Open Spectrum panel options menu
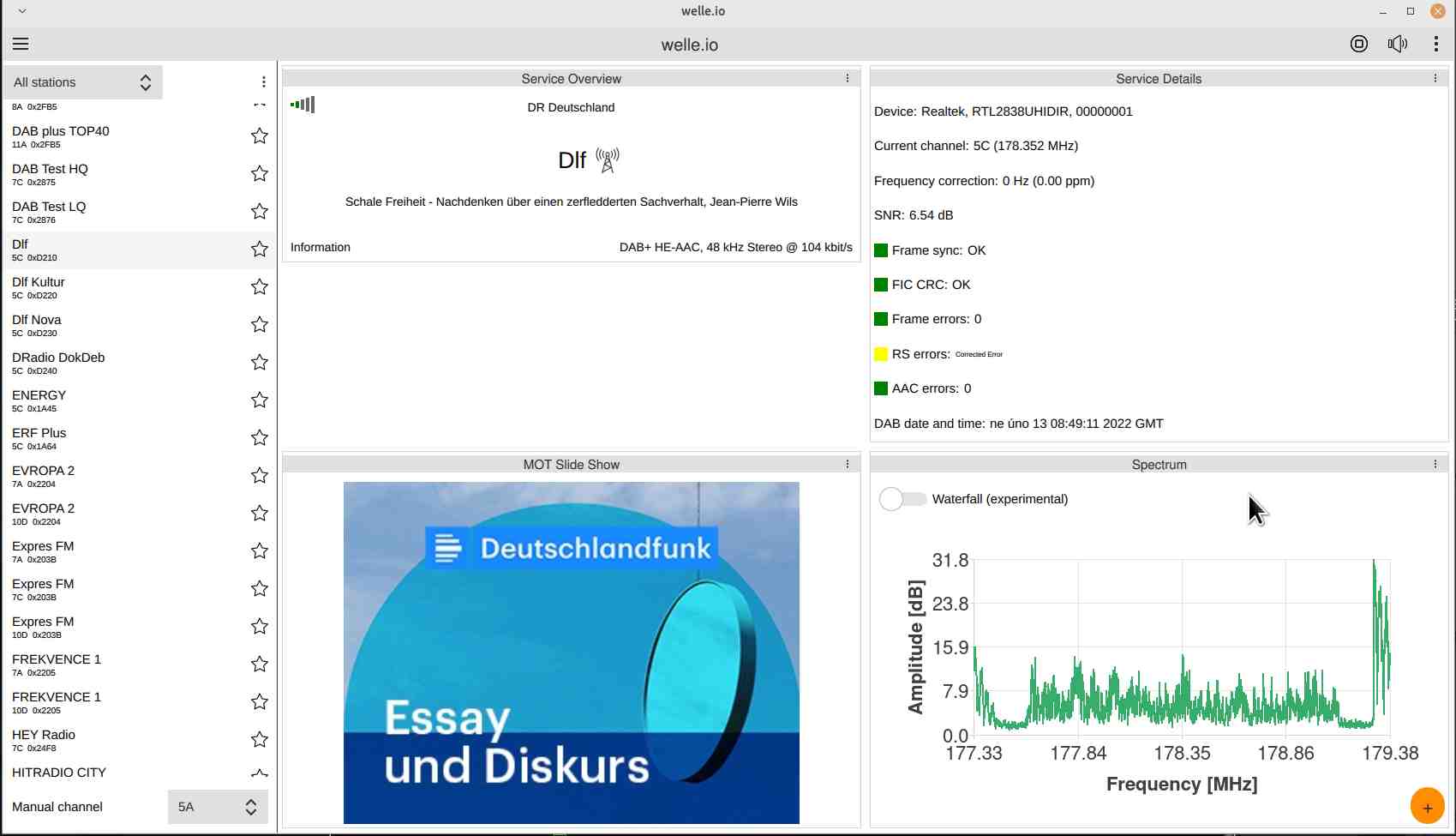 point(1435,464)
